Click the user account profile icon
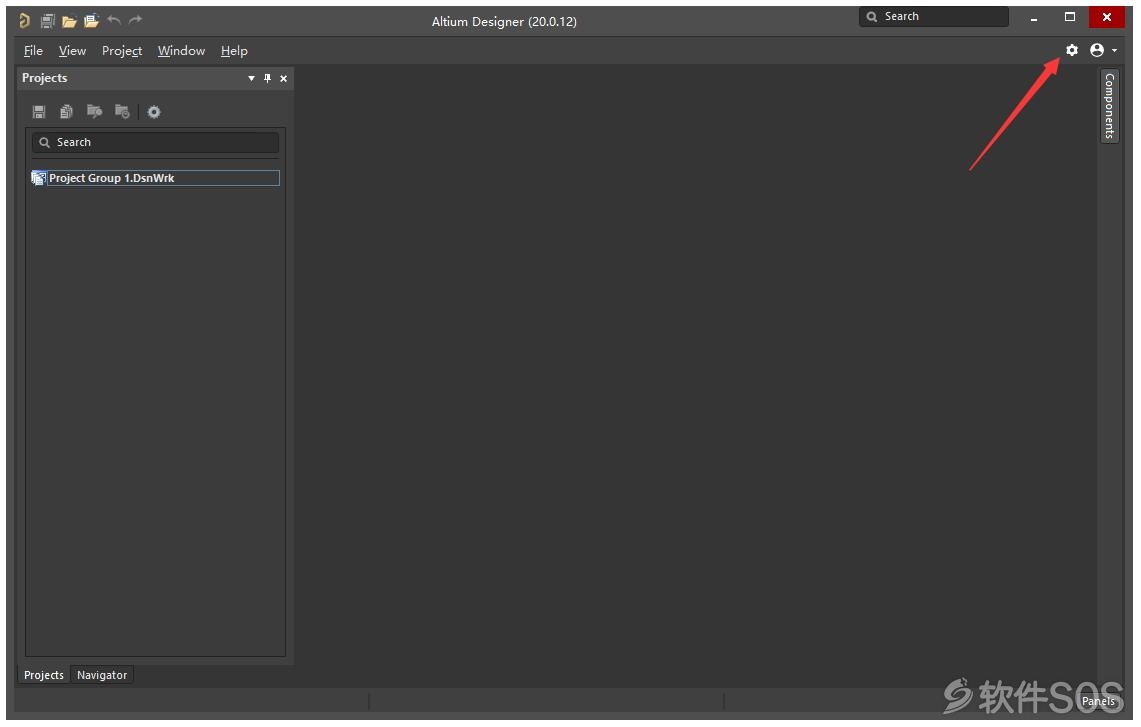1141x727 pixels. point(1097,50)
